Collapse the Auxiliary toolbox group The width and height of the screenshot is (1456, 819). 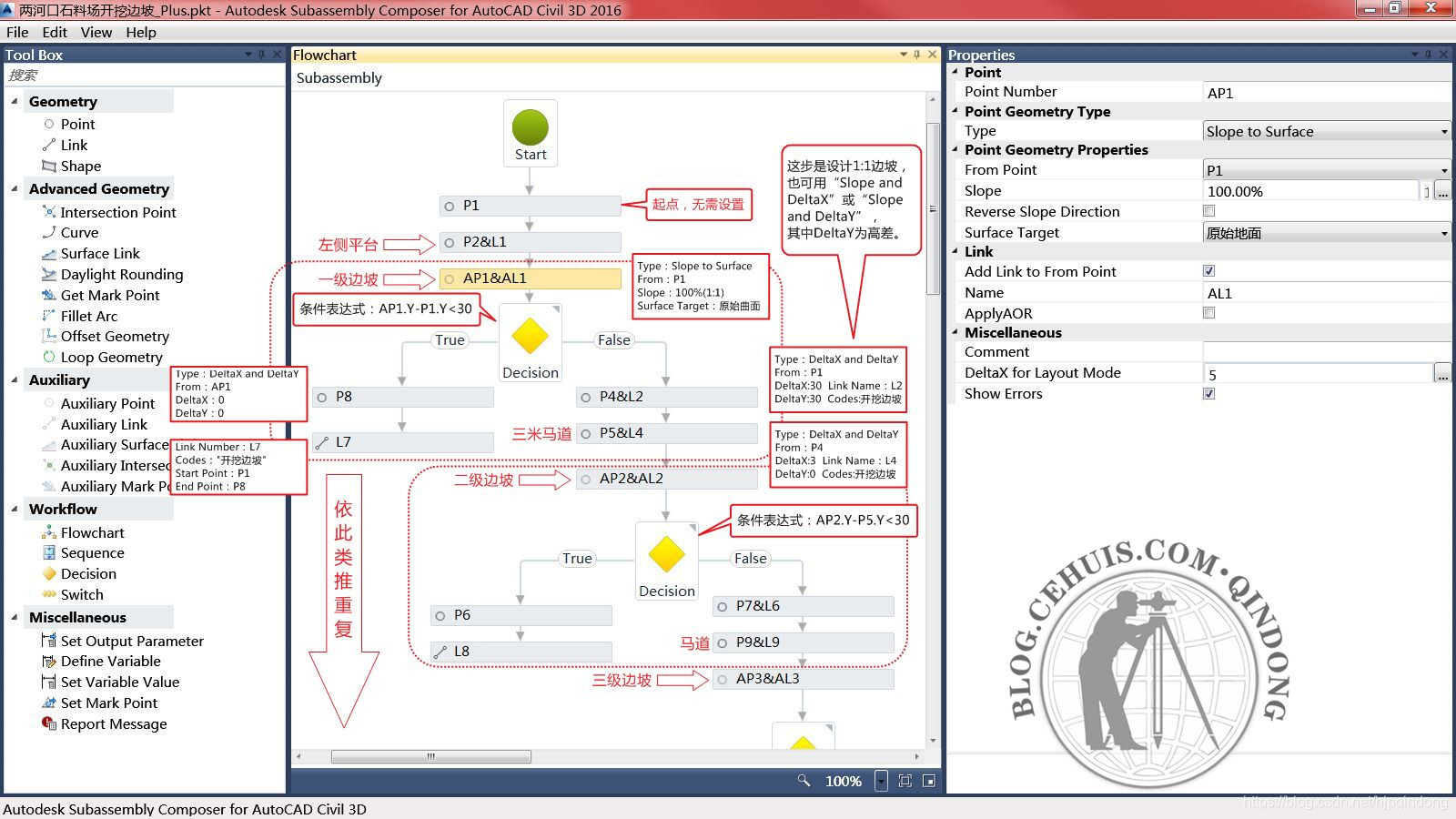click(x=14, y=379)
